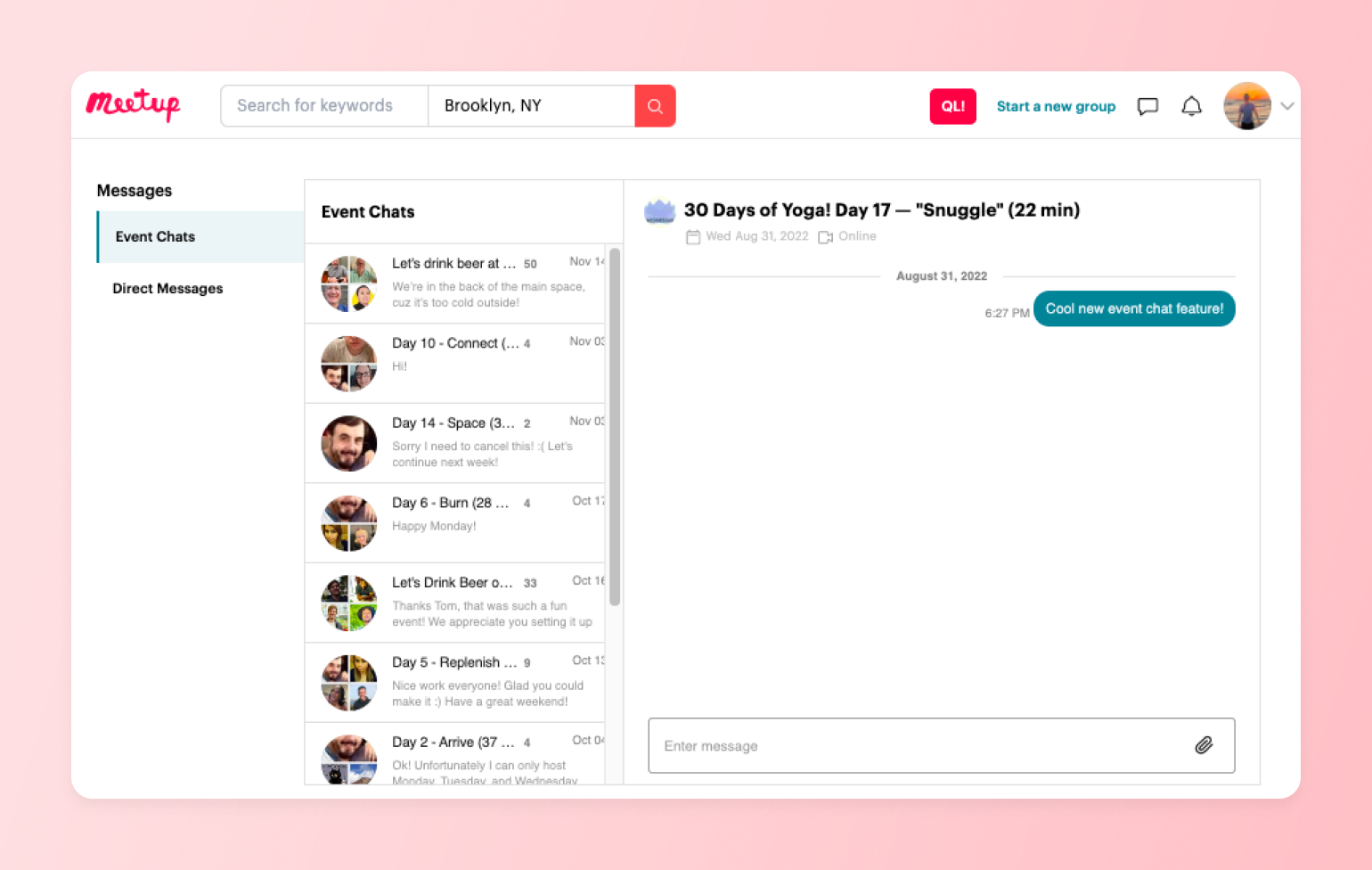Click the Online label in chat header
Viewport: 1372px width, 870px height.
(857, 236)
